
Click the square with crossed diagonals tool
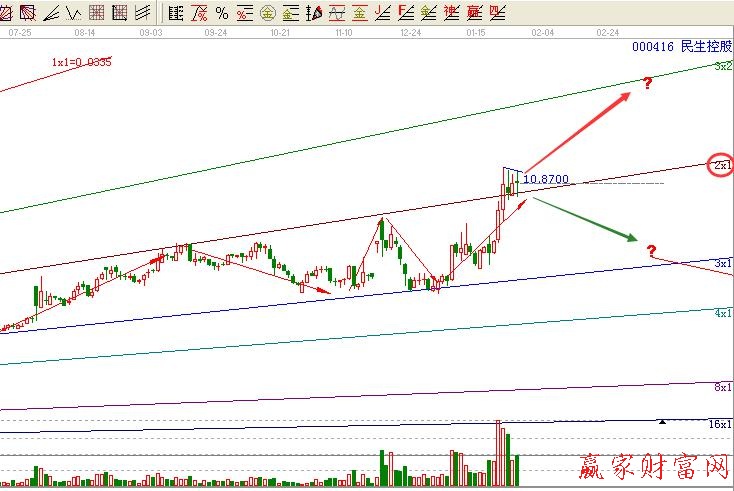click(x=27, y=13)
